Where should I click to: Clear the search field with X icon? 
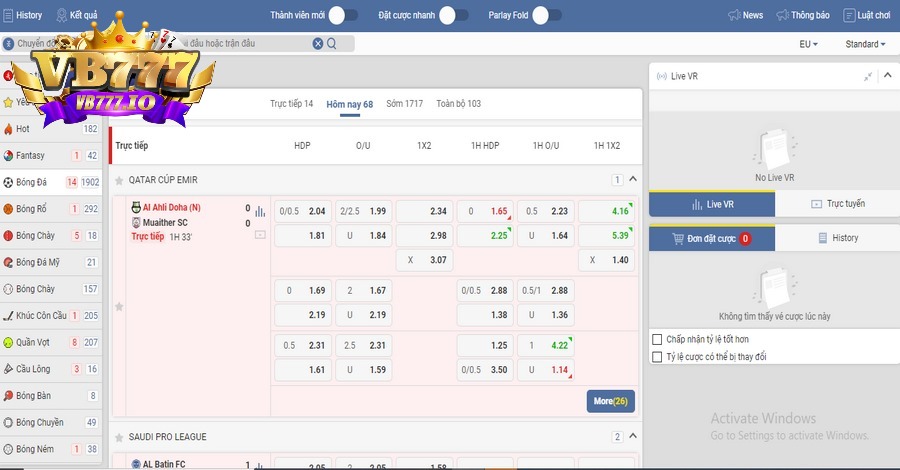coord(317,44)
